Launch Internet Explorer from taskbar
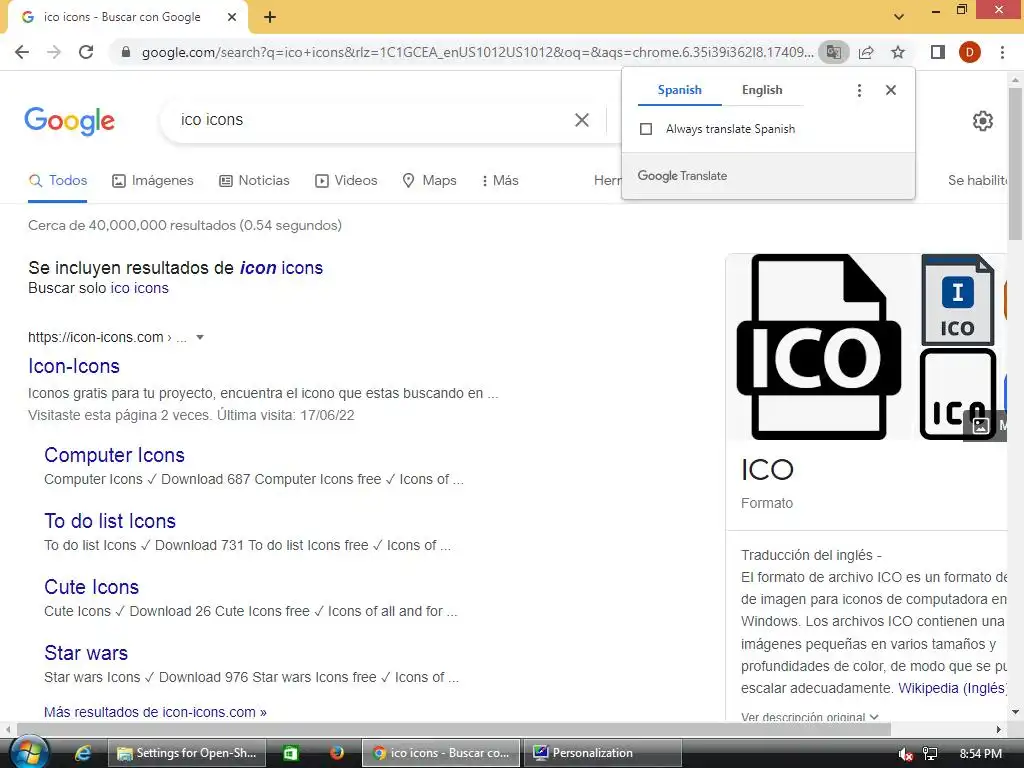Viewport: 1024px width, 768px height. [83, 753]
